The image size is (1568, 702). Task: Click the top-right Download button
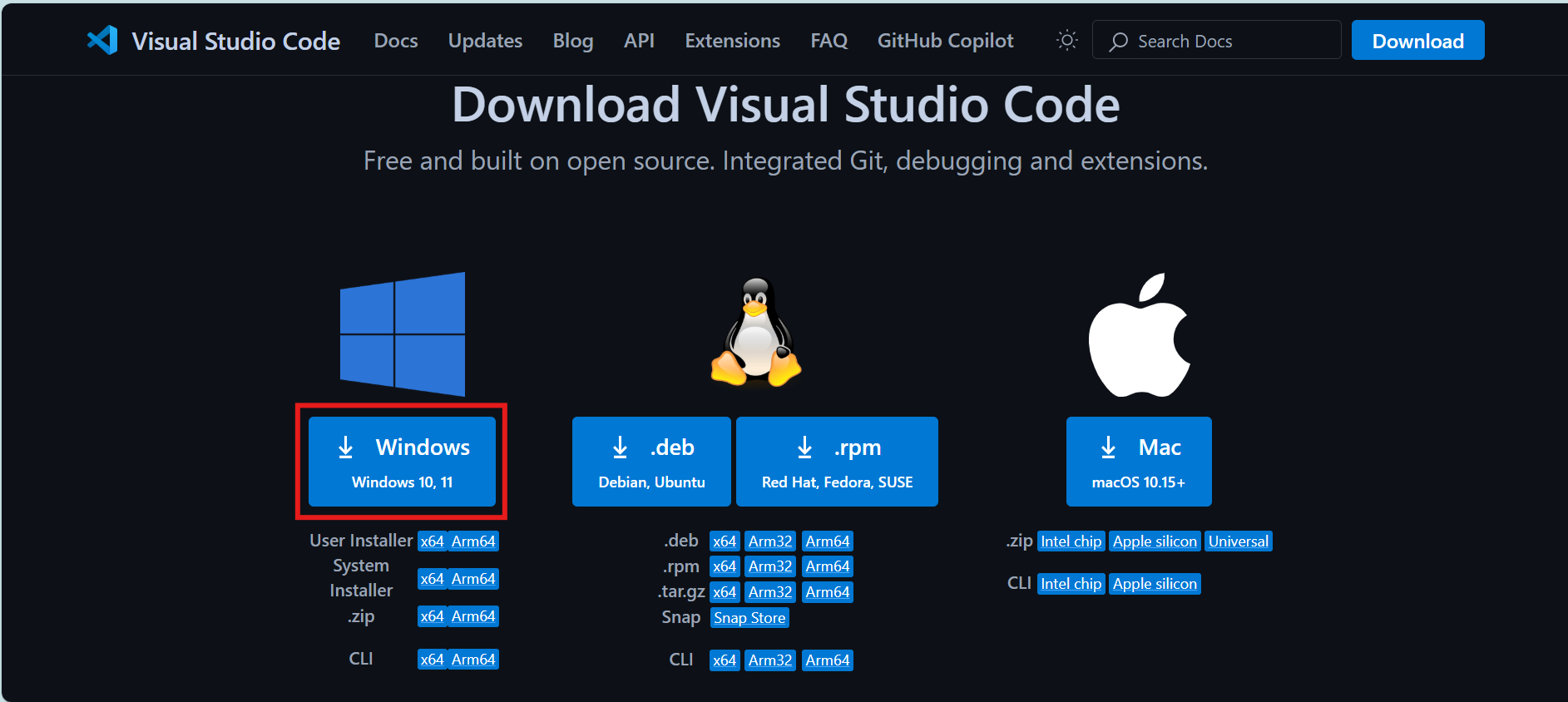click(1417, 40)
